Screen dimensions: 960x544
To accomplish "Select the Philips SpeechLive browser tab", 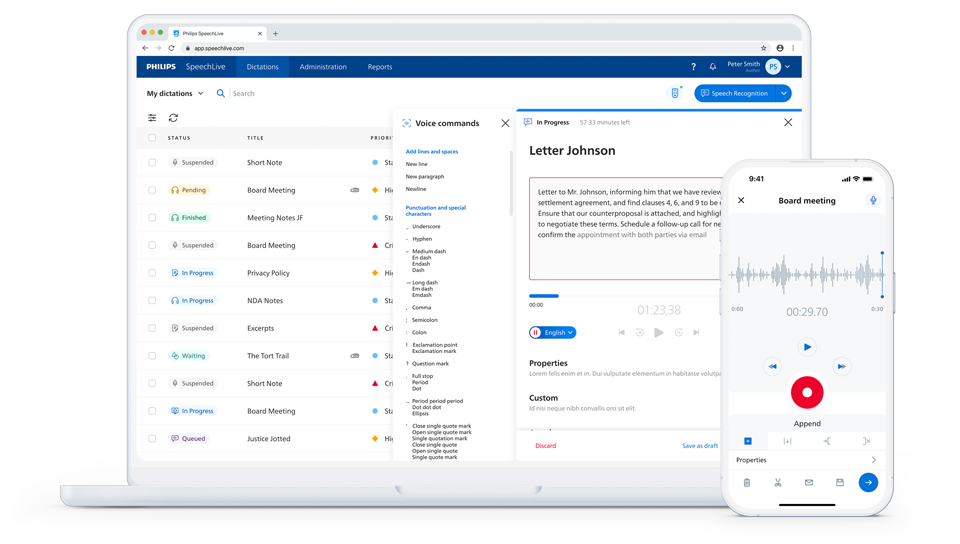I will pyautogui.click(x=217, y=34).
